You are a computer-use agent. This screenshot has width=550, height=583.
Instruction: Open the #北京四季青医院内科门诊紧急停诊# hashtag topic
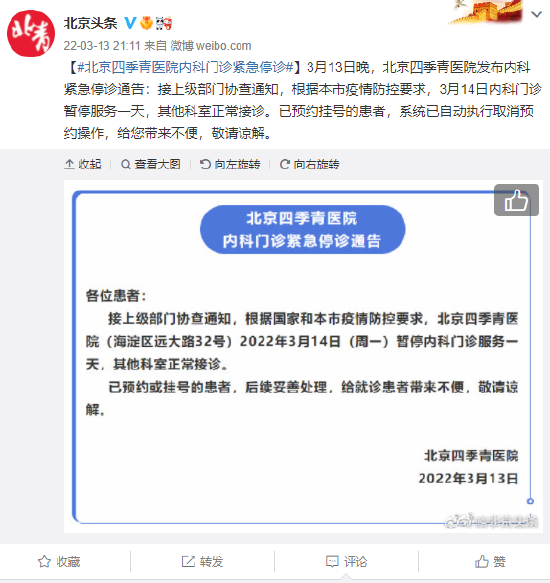click(x=186, y=67)
